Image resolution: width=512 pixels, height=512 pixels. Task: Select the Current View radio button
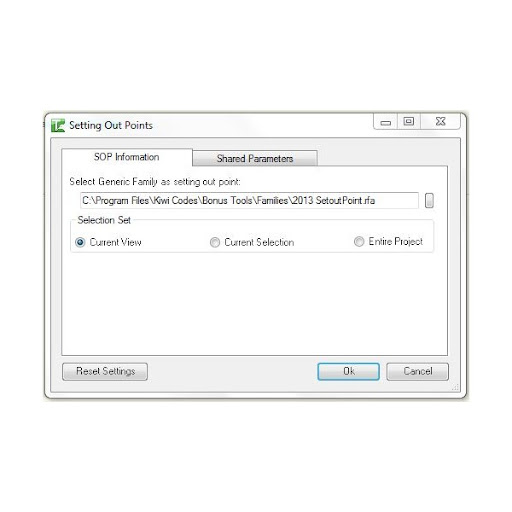pos(80,242)
